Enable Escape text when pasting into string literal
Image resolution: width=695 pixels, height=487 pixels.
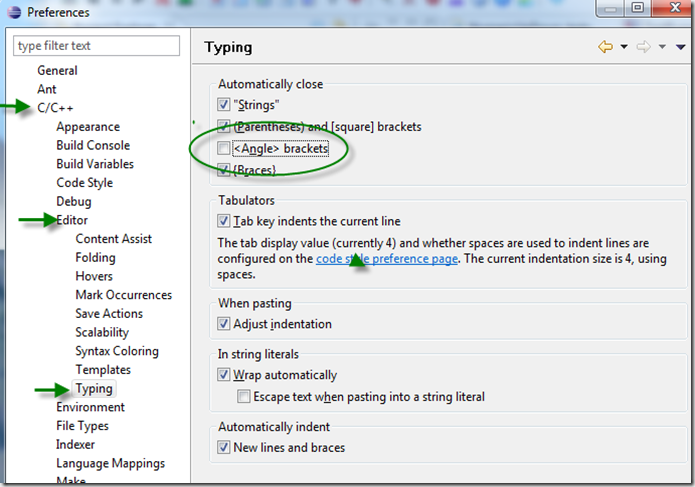click(243, 396)
